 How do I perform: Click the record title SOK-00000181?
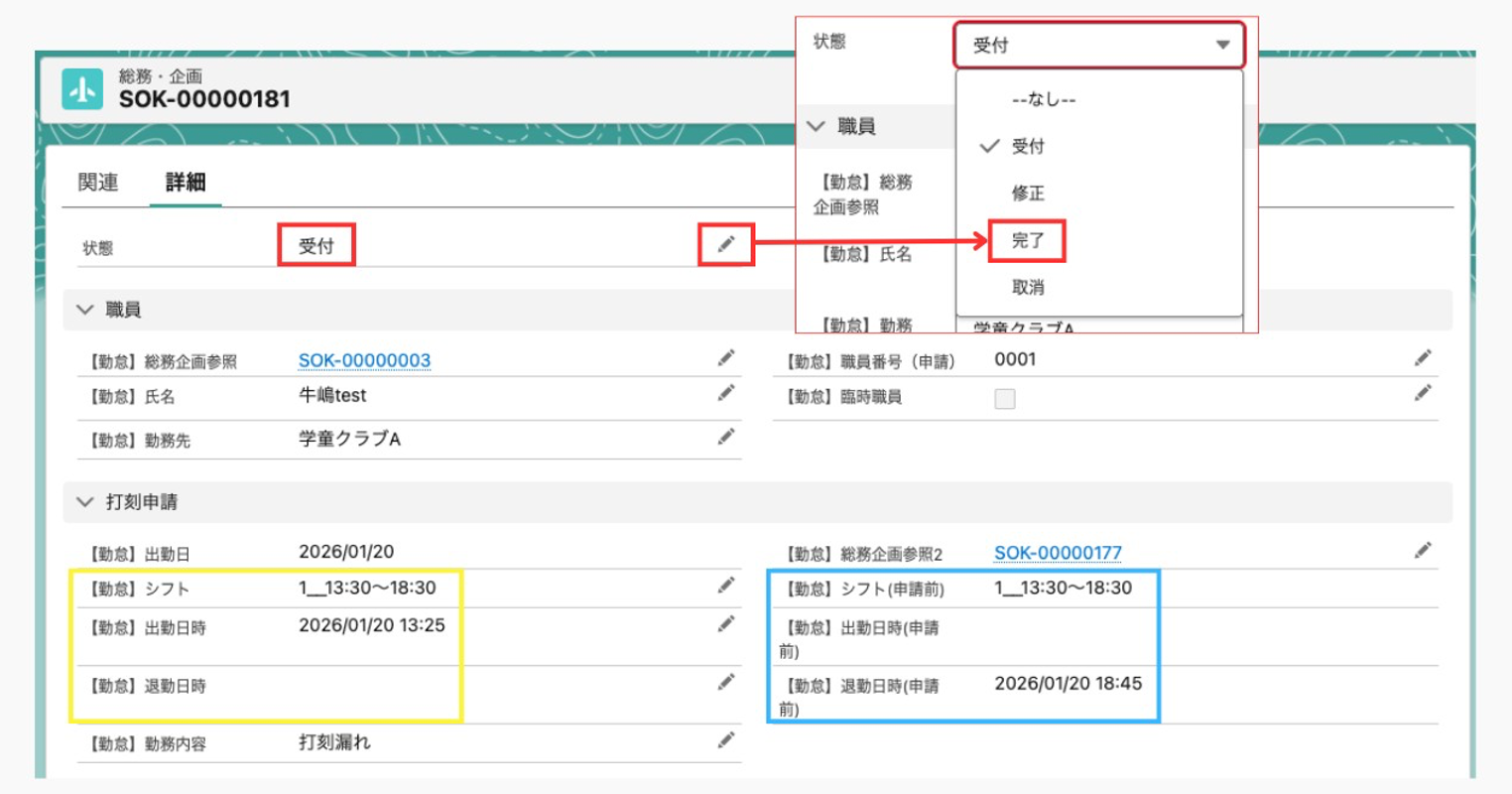click(x=204, y=99)
